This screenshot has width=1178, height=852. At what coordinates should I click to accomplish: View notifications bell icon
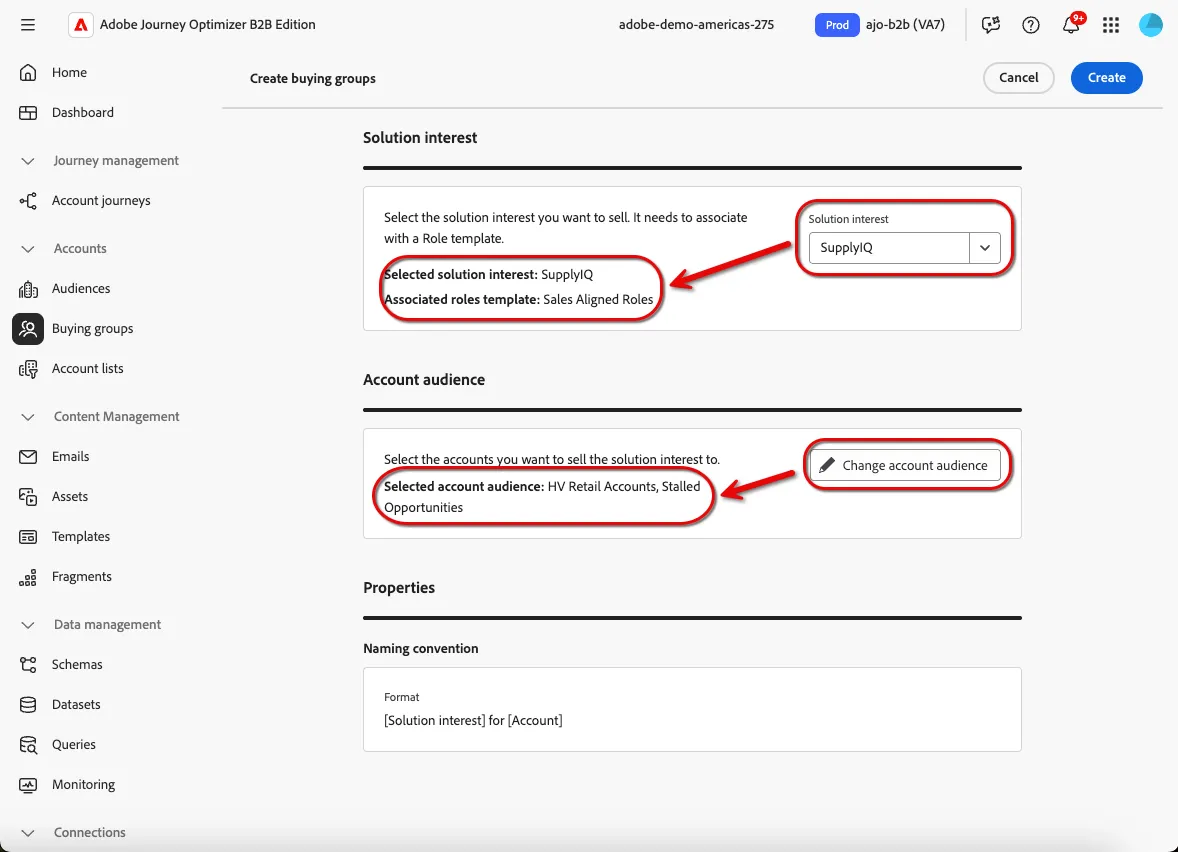(x=1071, y=25)
